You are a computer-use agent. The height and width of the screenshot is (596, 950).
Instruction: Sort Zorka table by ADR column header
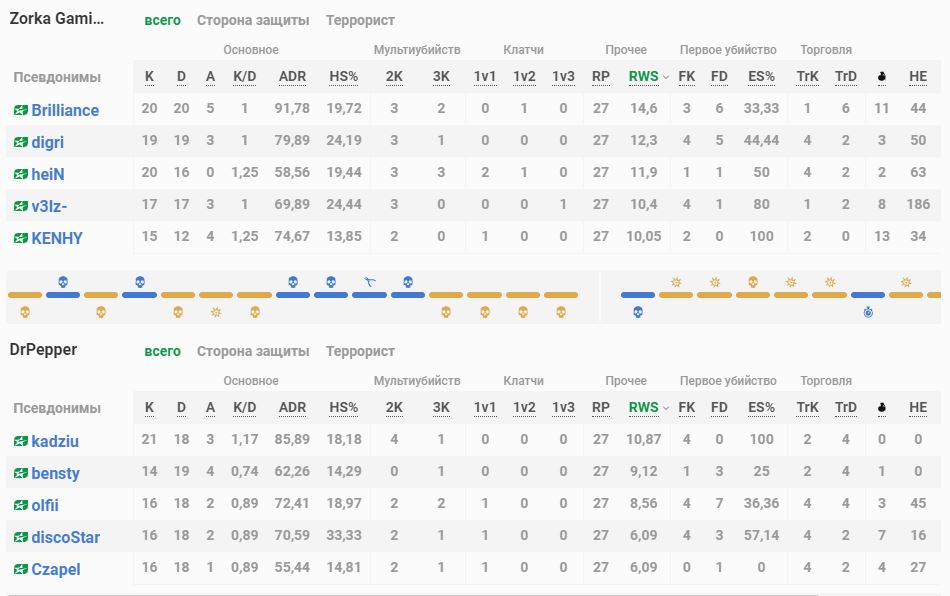coord(292,76)
